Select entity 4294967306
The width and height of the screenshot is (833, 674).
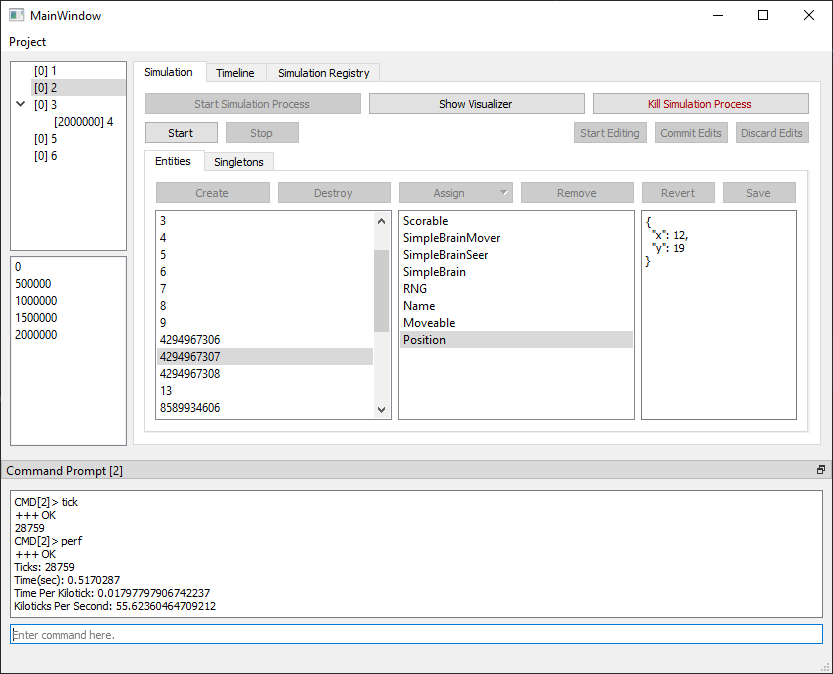[265, 339]
